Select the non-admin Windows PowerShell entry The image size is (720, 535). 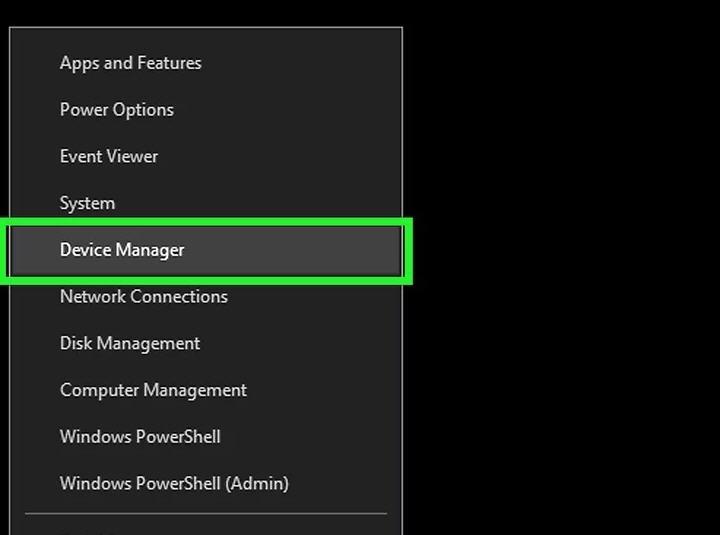140,437
